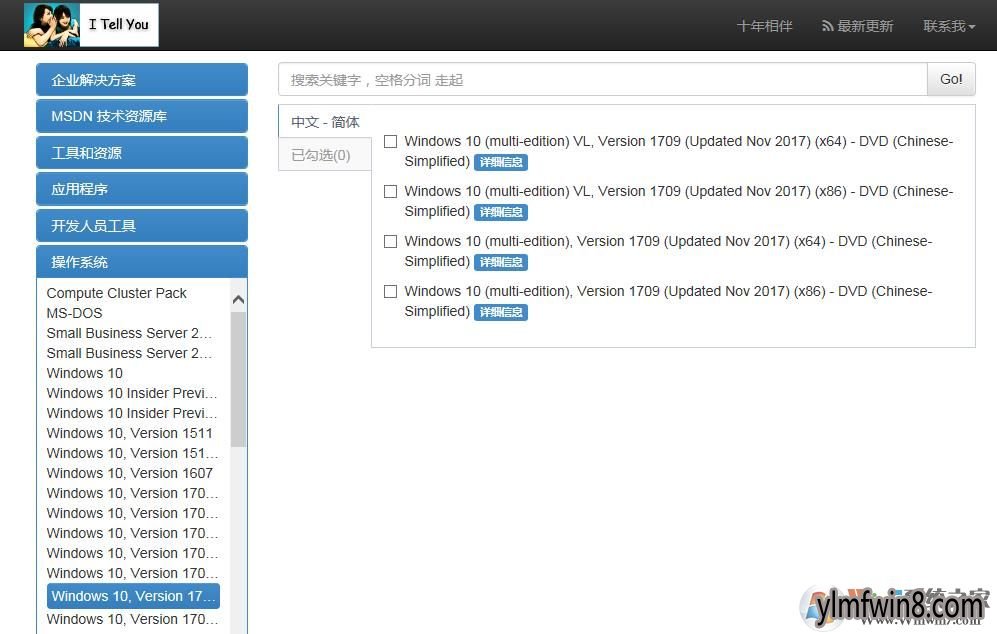The width and height of the screenshot is (997, 634).
Task: Click the highlighted Windows 10, Version 17… entry
Action: (134, 596)
